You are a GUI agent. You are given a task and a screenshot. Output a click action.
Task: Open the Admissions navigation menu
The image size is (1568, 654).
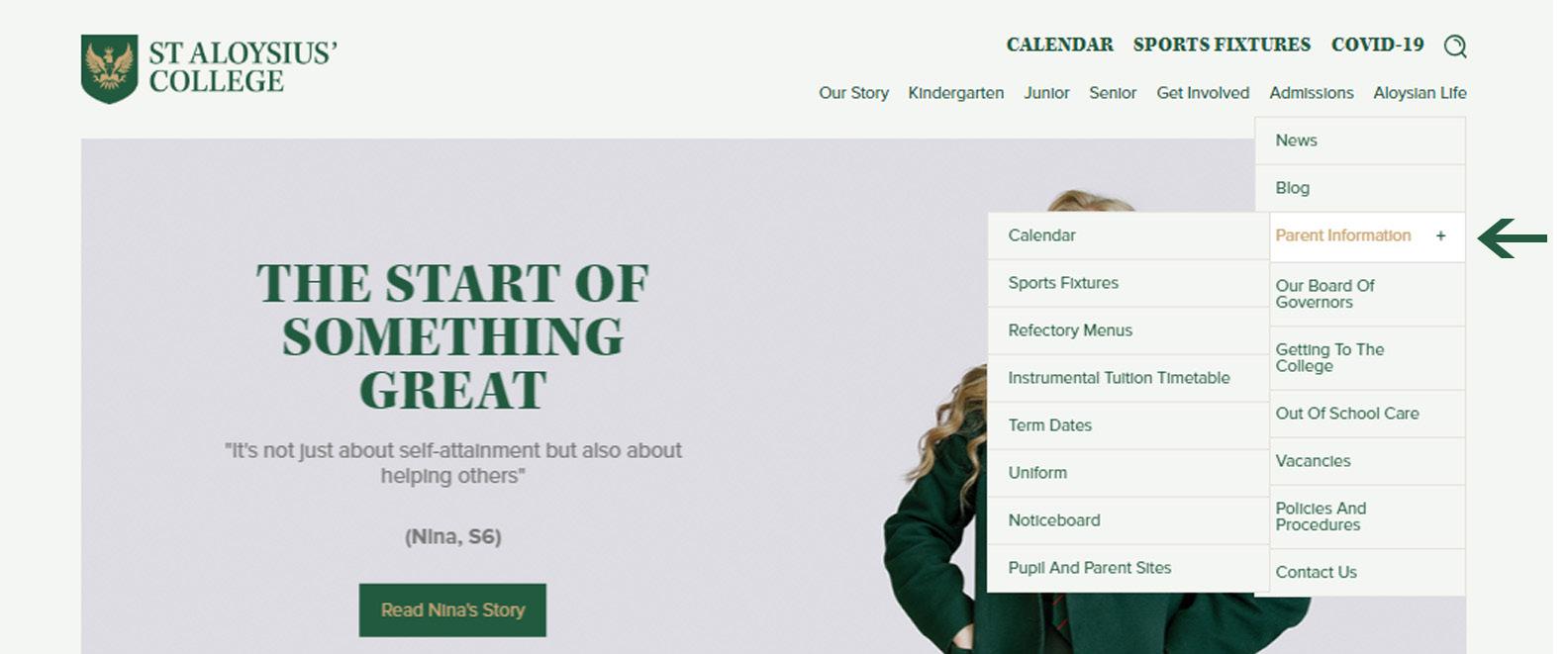pyautogui.click(x=1311, y=93)
